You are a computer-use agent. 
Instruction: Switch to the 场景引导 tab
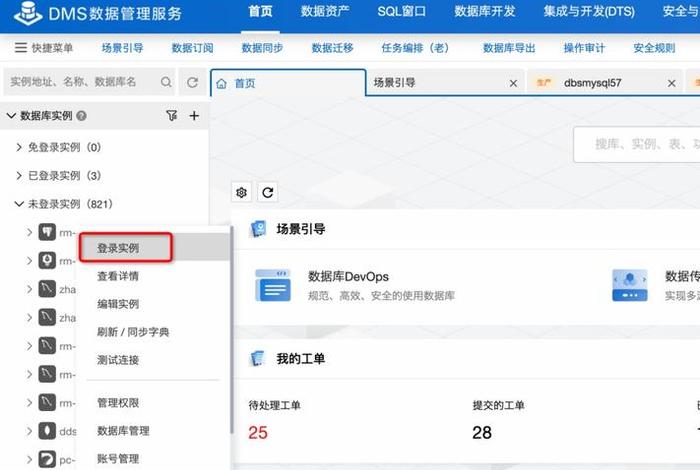point(395,83)
